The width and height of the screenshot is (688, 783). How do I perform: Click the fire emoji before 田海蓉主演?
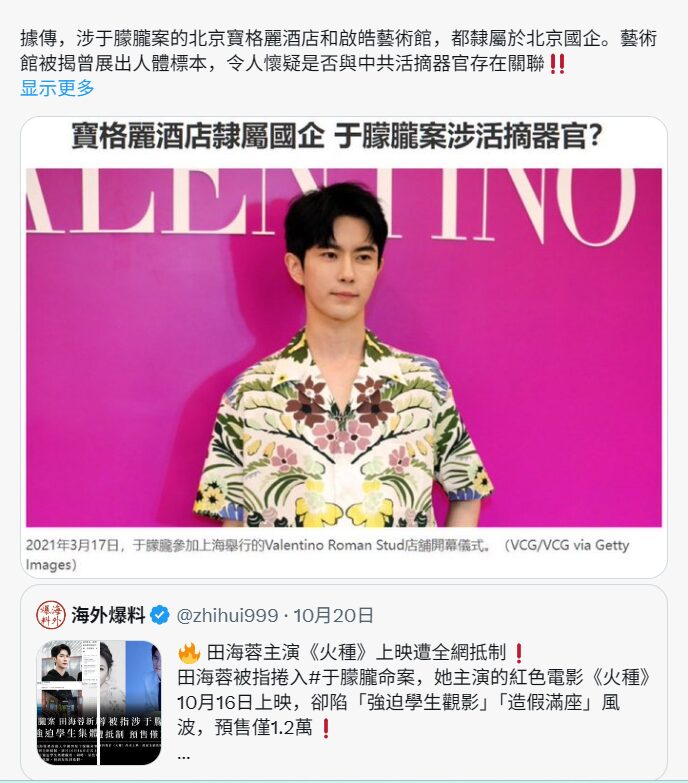pos(189,652)
